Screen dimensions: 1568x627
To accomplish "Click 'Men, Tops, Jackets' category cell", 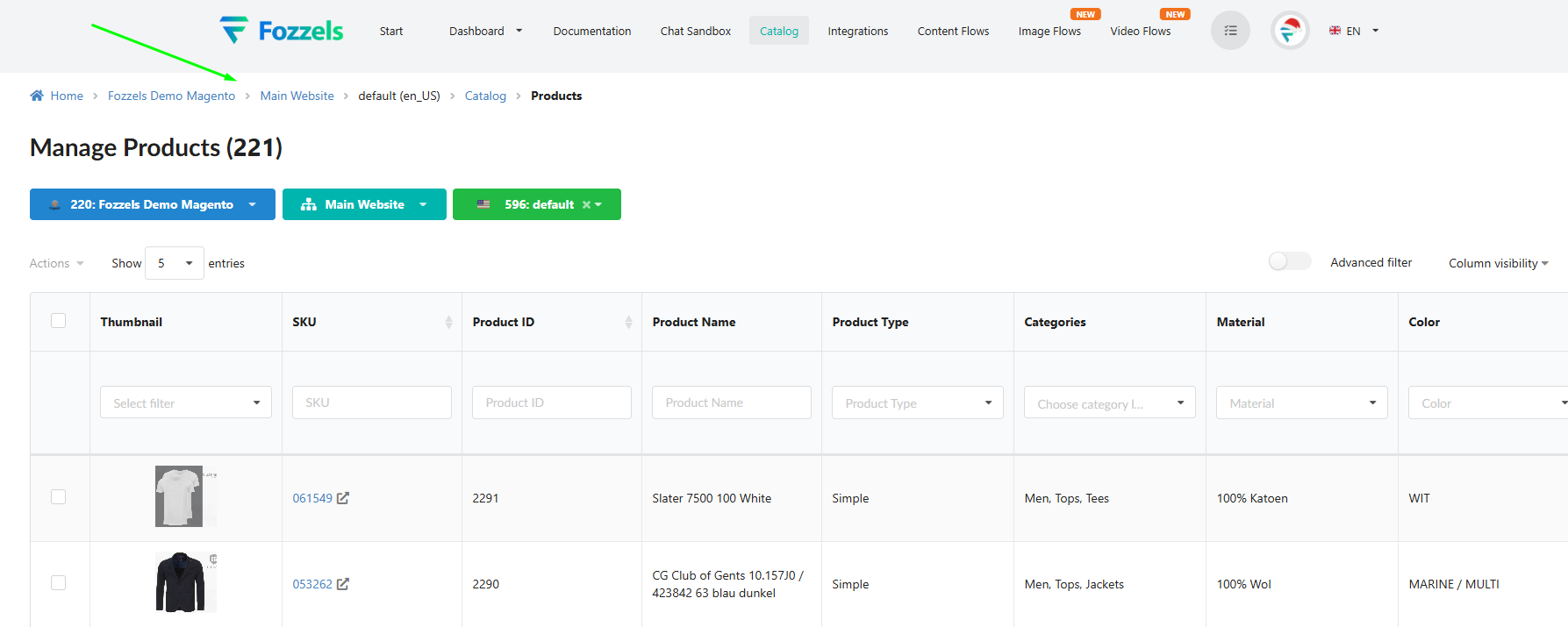I will (x=1074, y=584).
